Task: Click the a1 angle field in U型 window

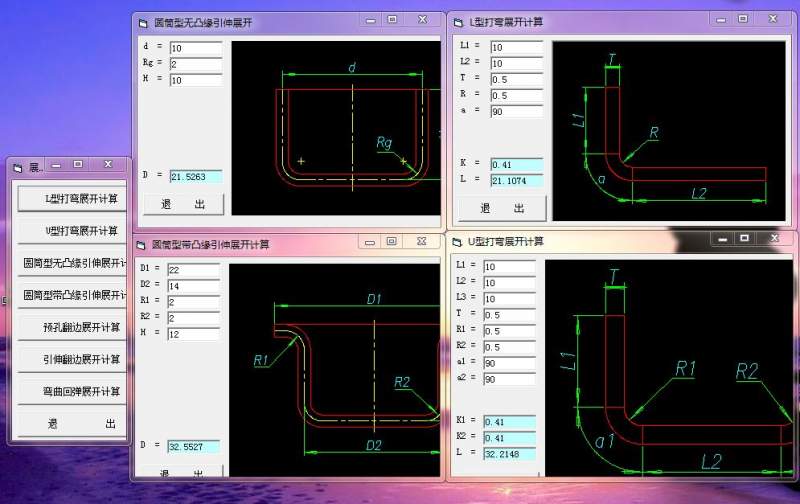Action: coord(509,363)
